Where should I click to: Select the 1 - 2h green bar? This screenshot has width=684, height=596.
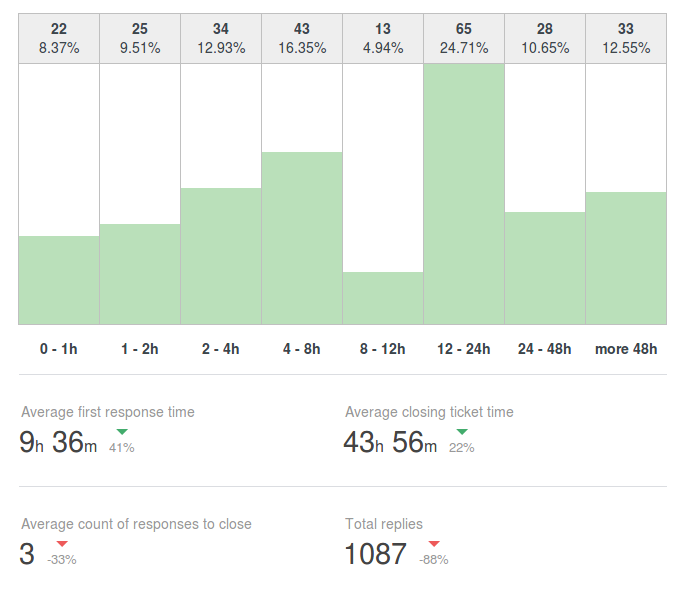click(140, 274)
